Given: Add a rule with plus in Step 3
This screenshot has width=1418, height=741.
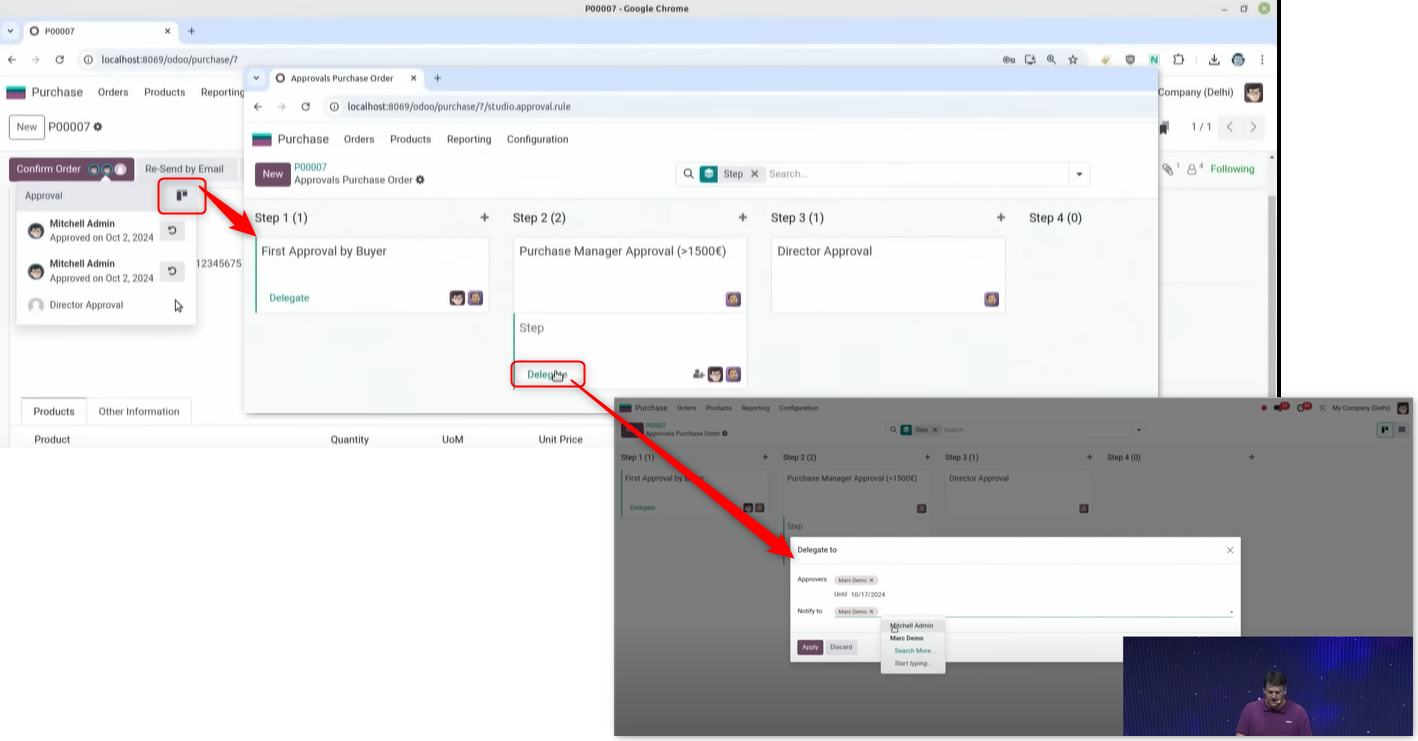Looking at the screenshot, I should 1001,217.
